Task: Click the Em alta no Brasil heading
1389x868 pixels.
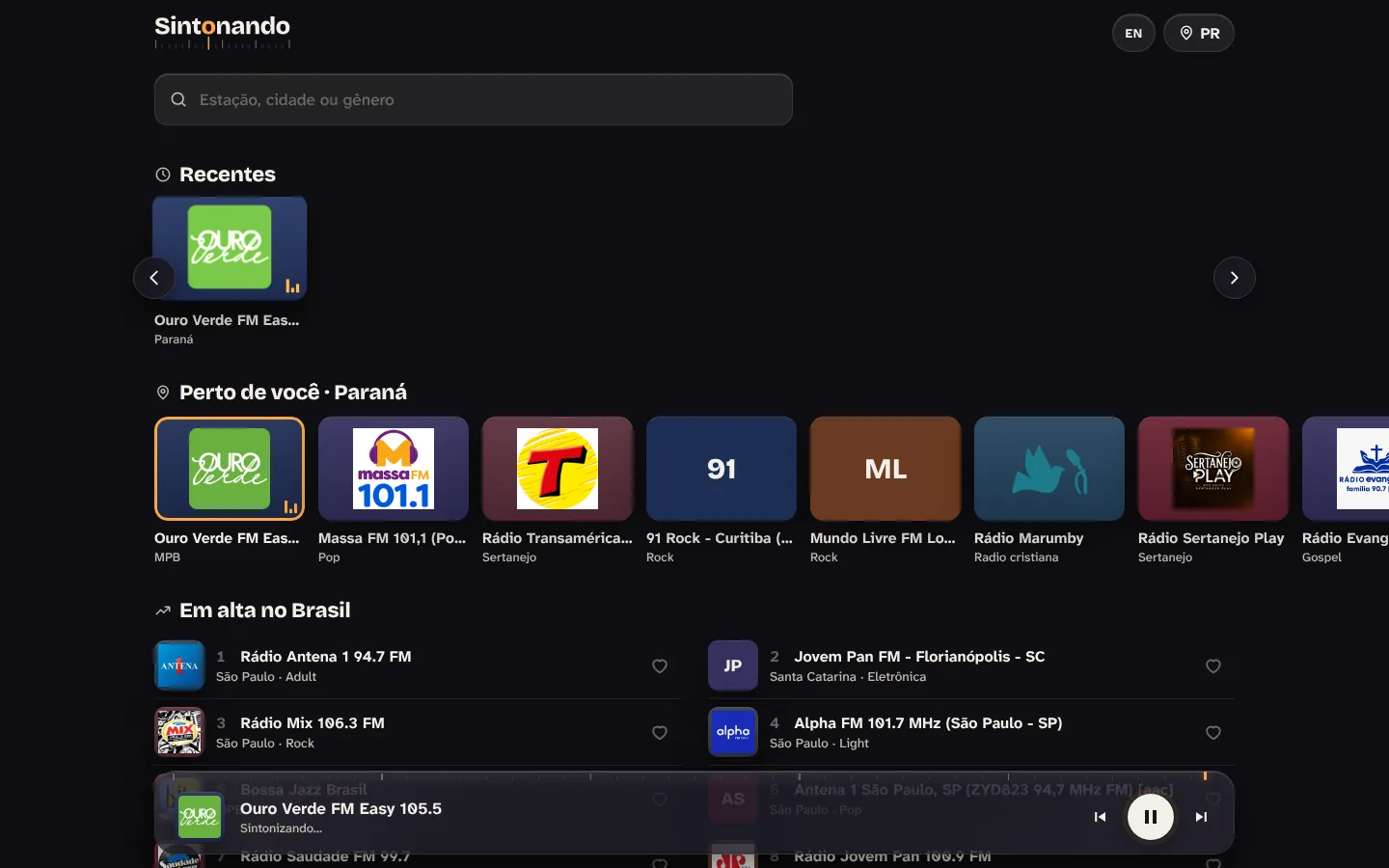Action: coord(265,610)
